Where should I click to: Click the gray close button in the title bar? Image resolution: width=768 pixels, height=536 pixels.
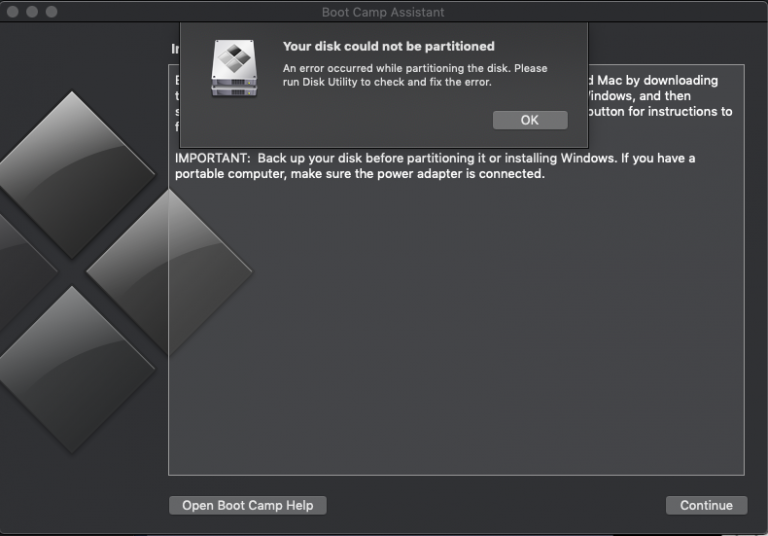(13, 12)
